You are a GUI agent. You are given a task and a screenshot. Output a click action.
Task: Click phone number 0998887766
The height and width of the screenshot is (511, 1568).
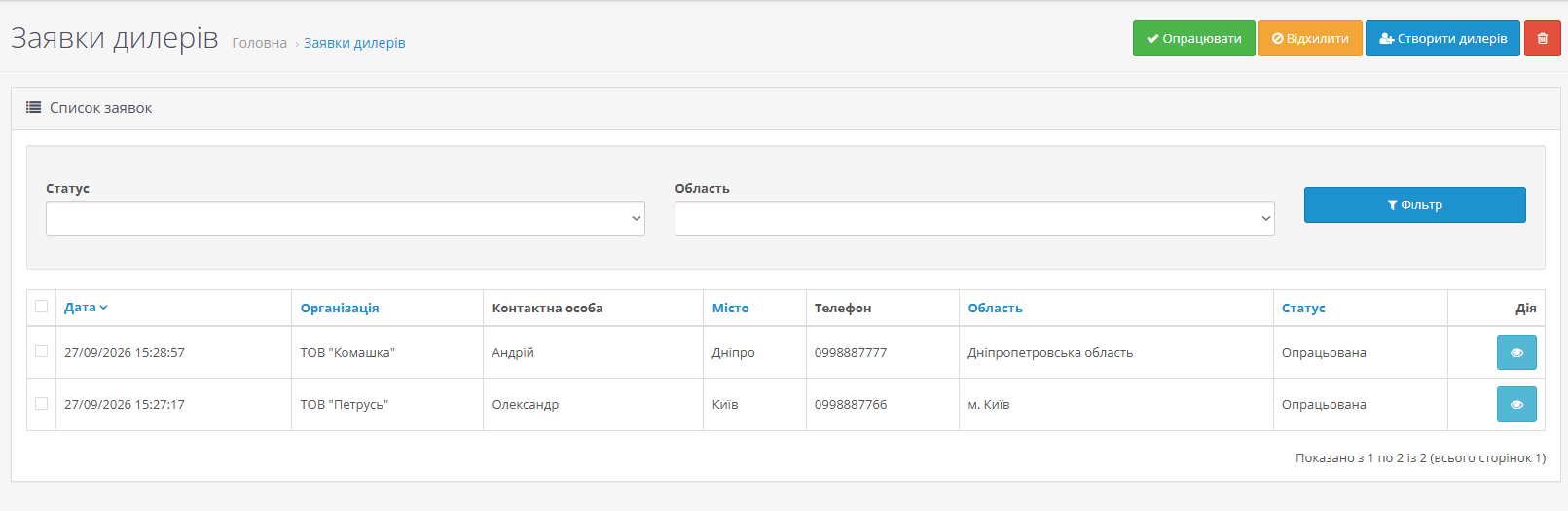pyautogui.click(x=851, y=404)
